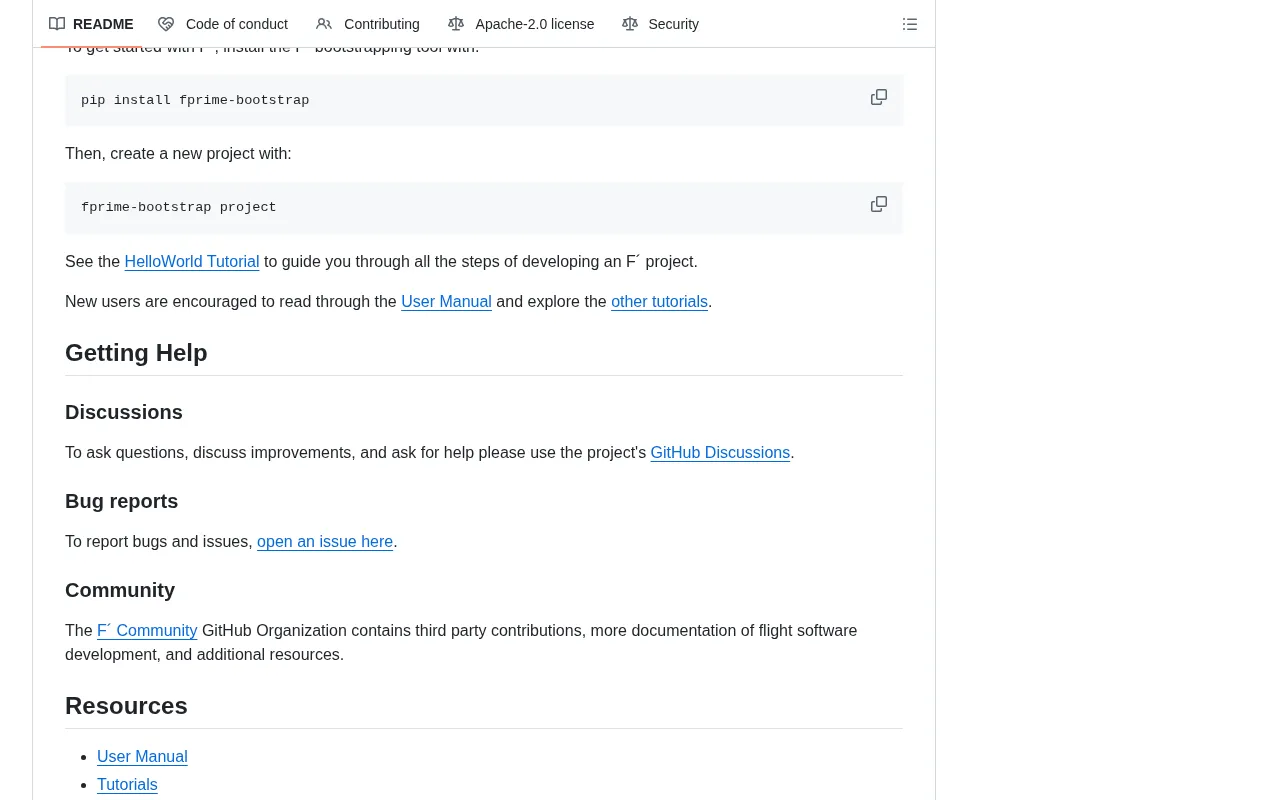Open User Manual in Resources list
1280x800 pixels.
point(142,757)
